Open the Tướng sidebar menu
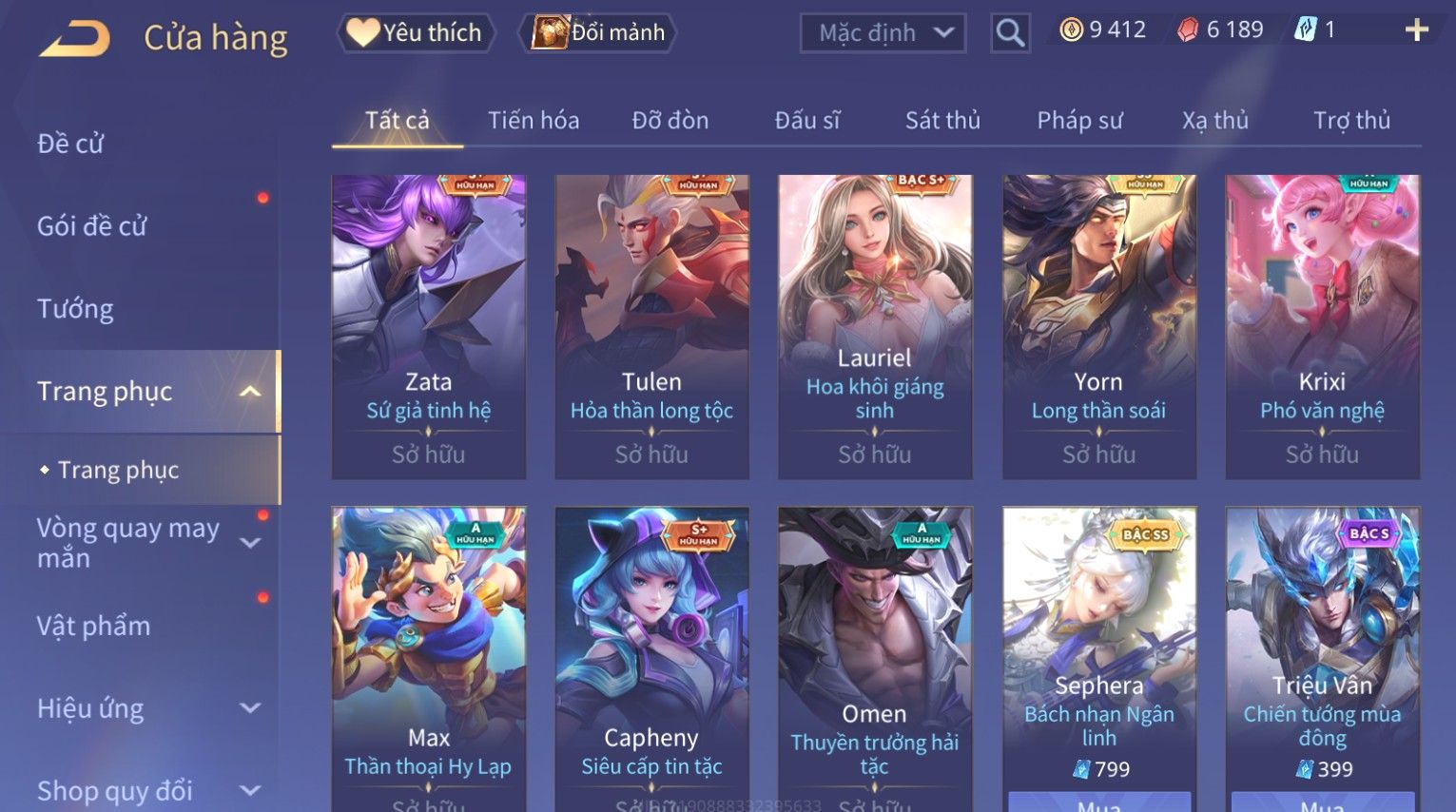This screenshot has width=1456, height=812. pyautogui.click(x=75, y=309)
